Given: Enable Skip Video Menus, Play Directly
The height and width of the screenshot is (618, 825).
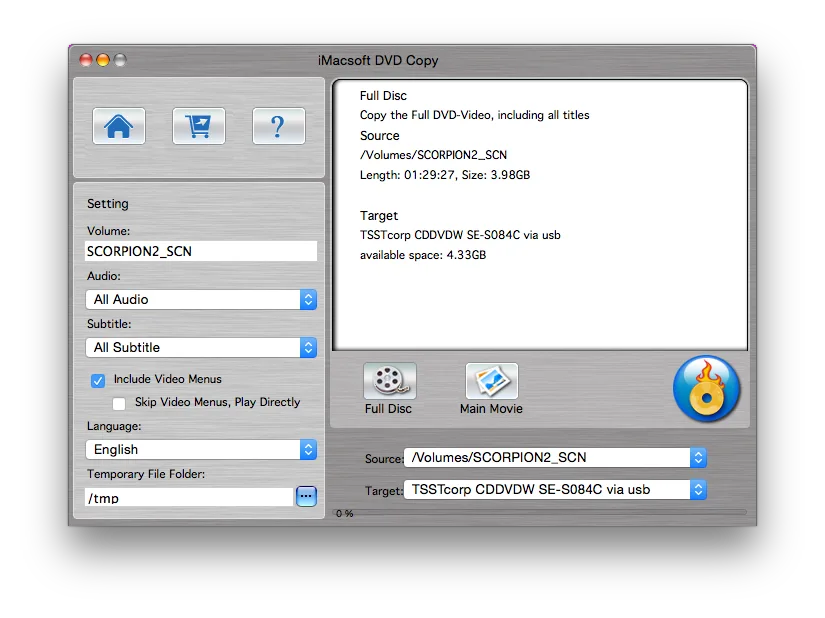Looking at the screenshot, I should pyautogui.click(x=119, y=403).
